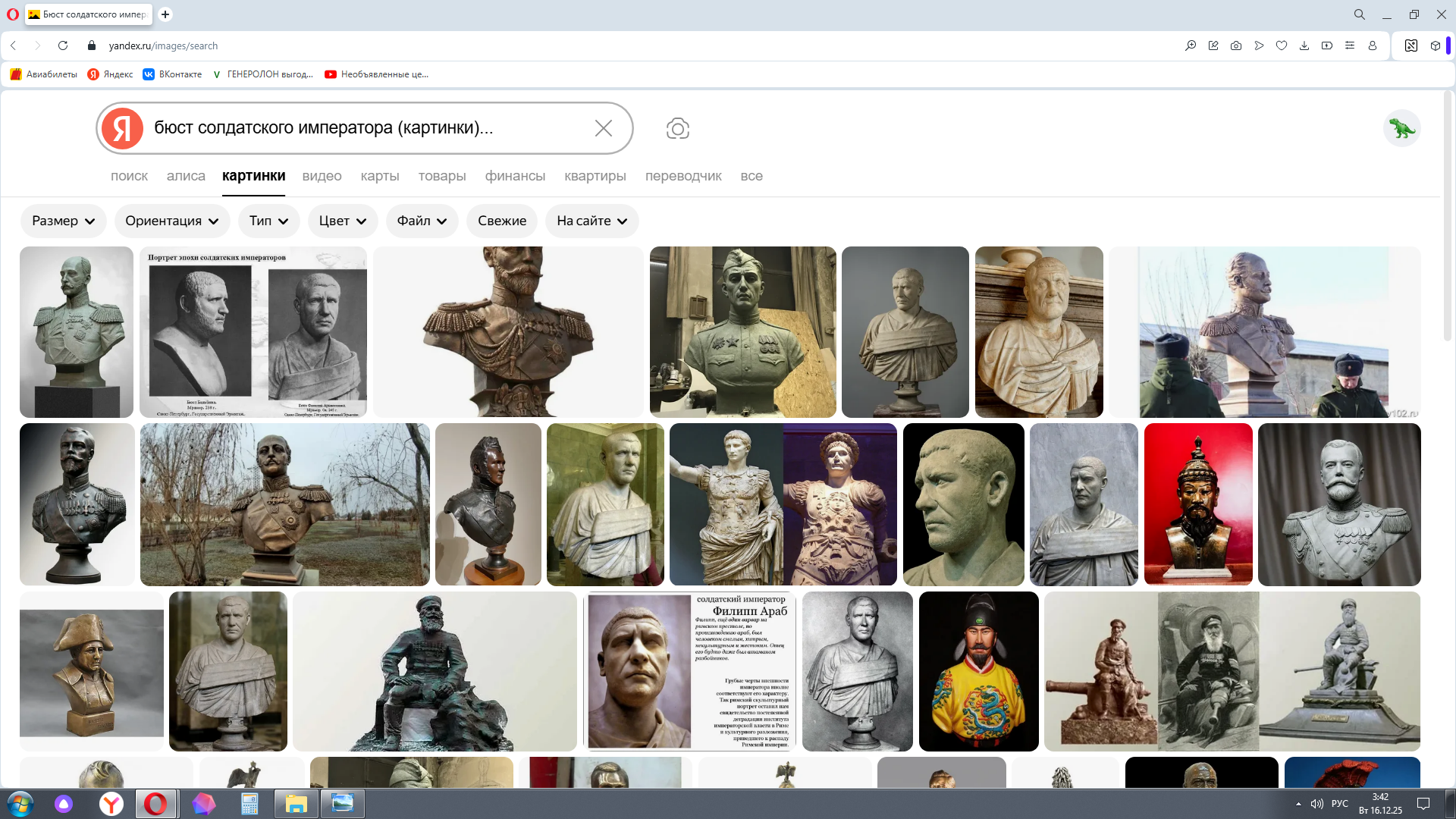
Task: Open the Цвет filter dropdown
Action: [342, 221]
